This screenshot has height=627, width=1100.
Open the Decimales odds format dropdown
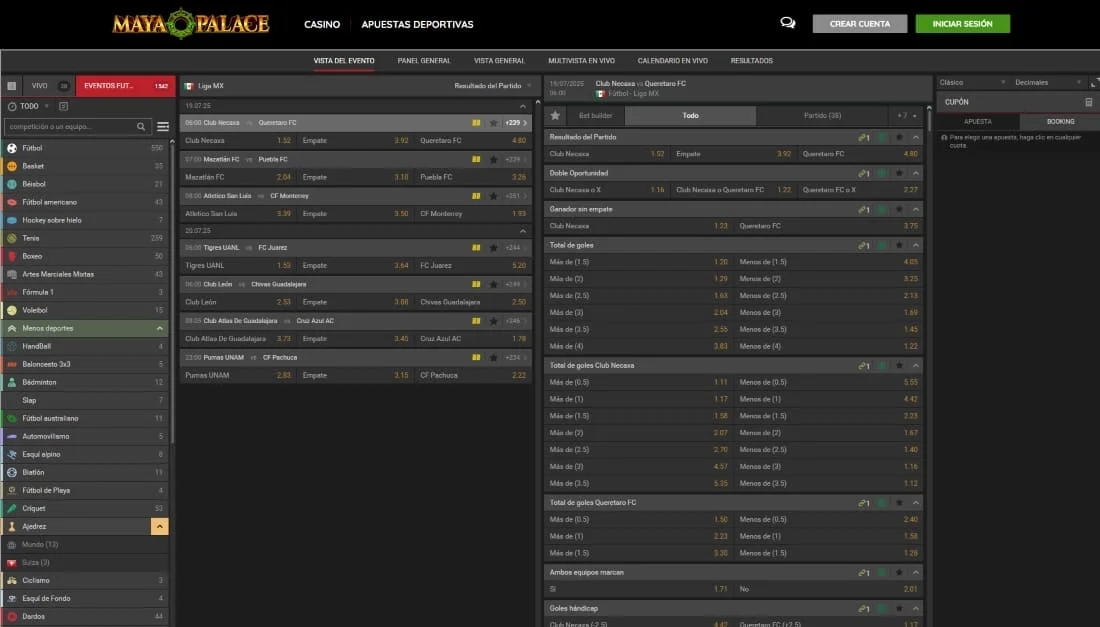(1045, 82)
